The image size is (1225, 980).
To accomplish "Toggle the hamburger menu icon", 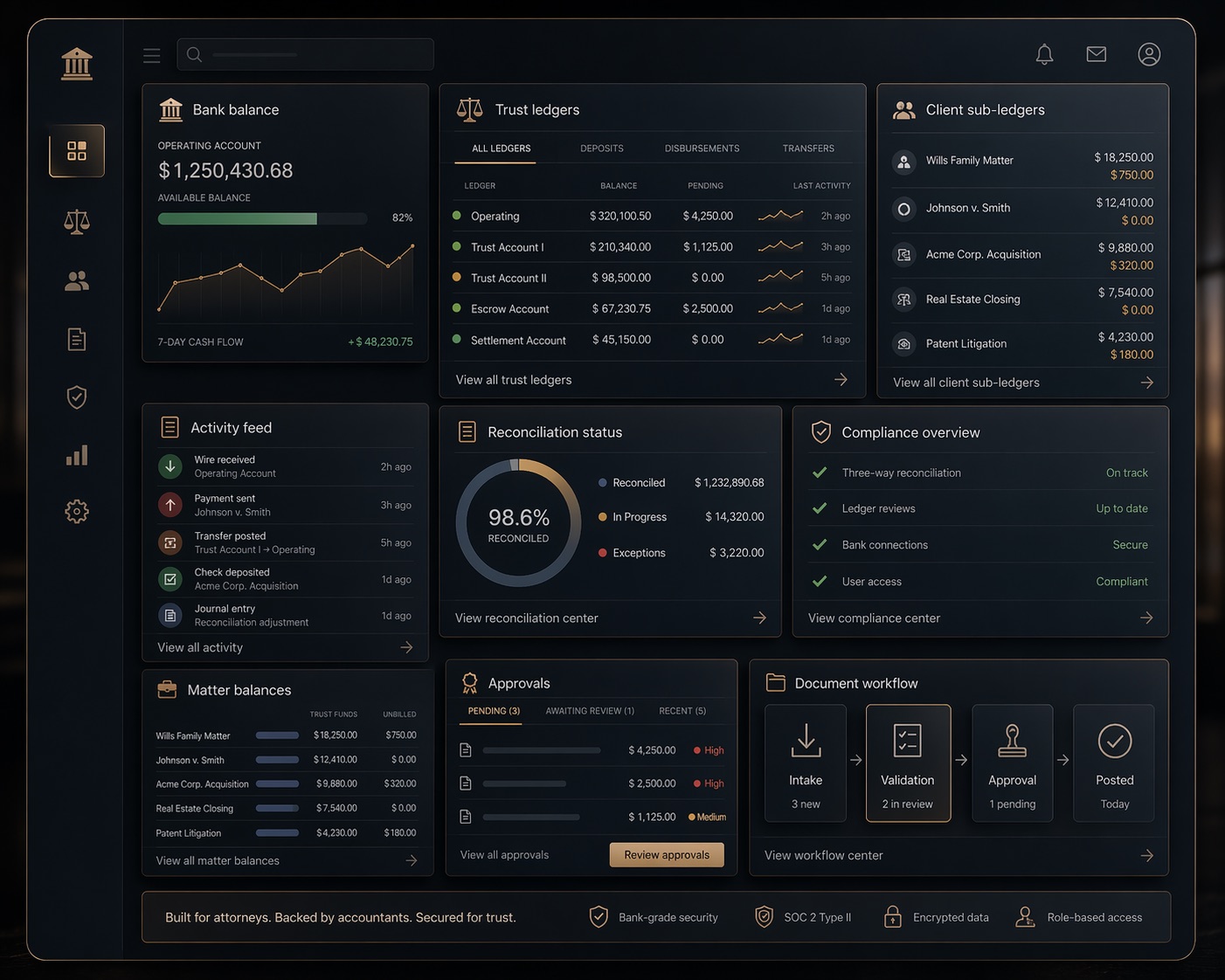I will pos(152,56).
